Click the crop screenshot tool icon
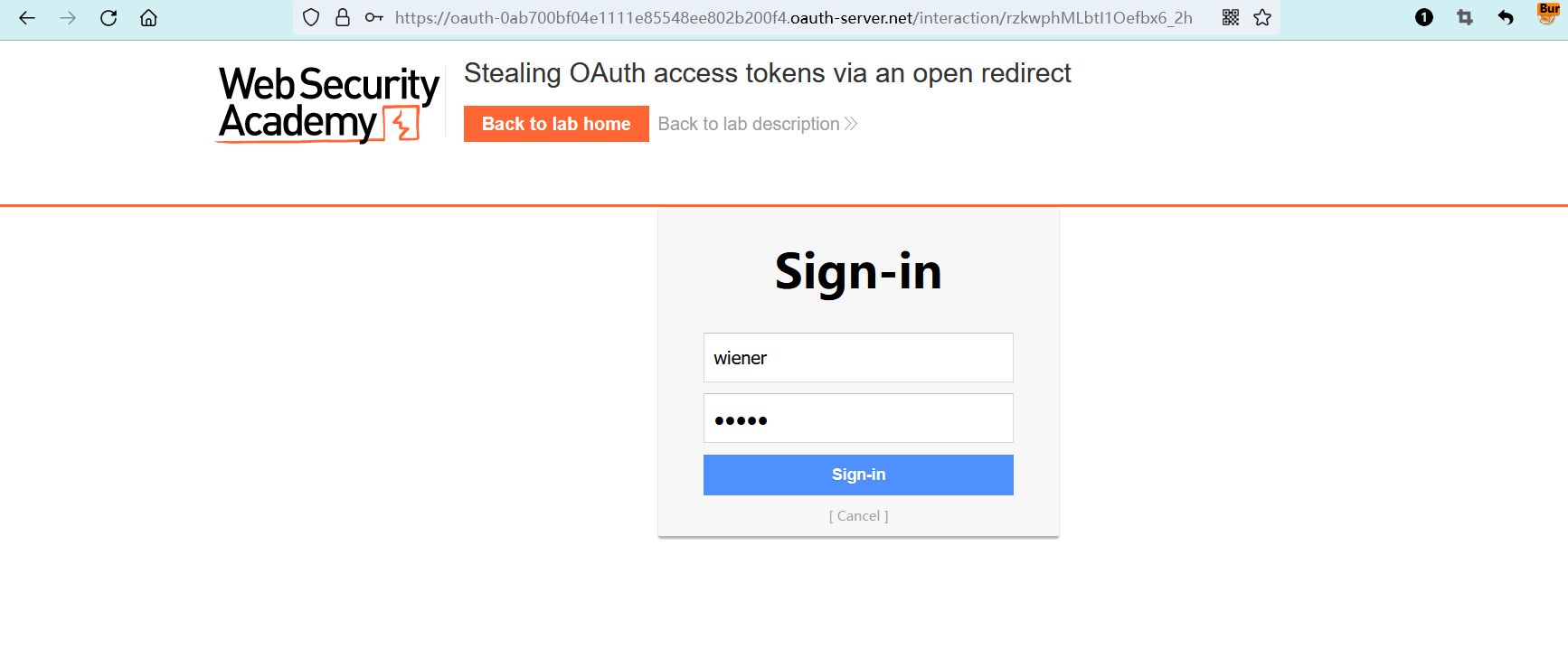 (1465, 17)
